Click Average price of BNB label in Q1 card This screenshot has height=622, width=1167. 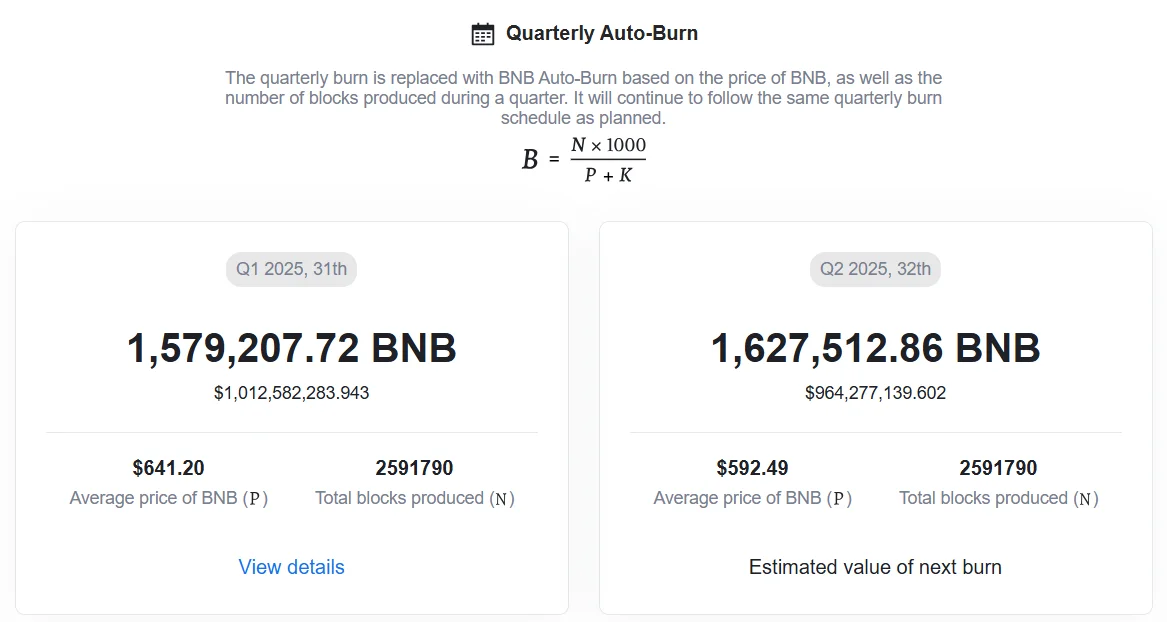(x=169, y=498)
